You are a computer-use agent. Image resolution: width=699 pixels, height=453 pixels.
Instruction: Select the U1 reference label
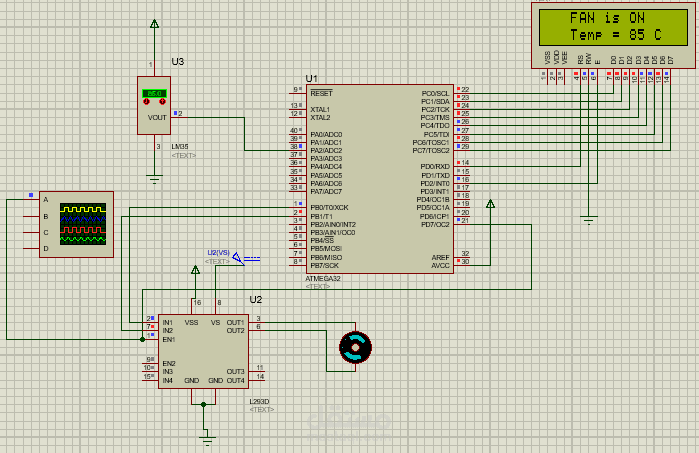[x=311, y=78]
